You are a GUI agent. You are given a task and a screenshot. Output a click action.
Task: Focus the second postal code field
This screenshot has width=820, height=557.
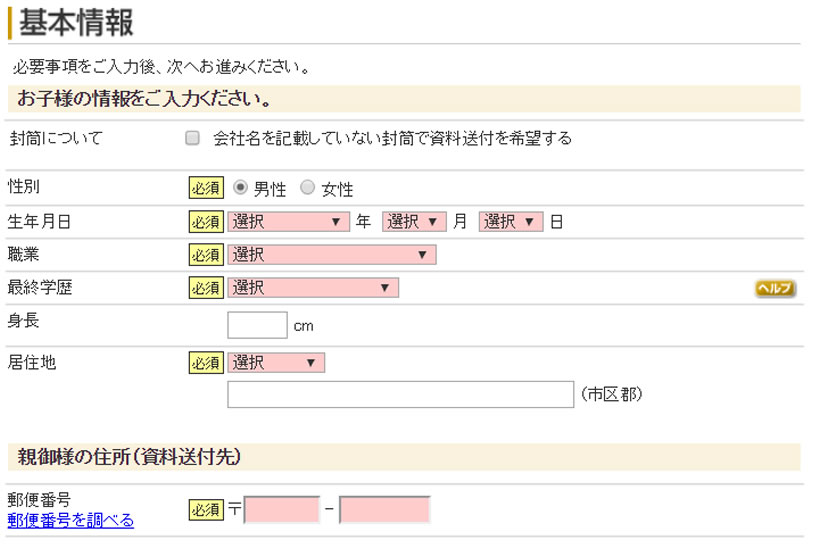384,510
